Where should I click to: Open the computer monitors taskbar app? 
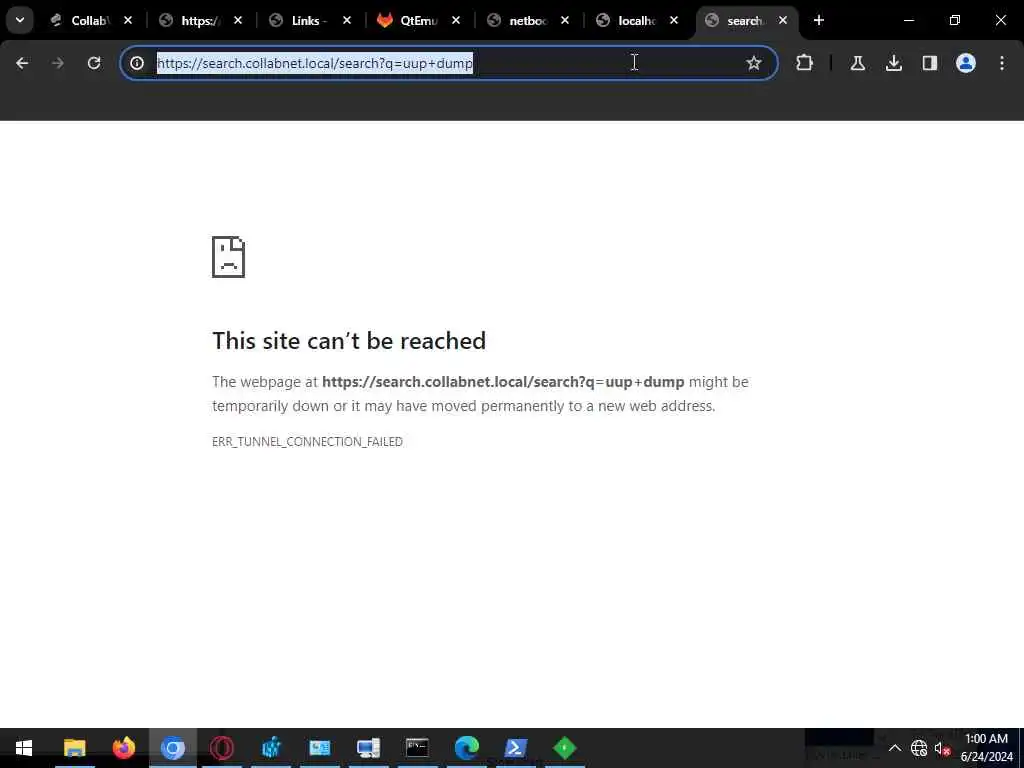368,748
